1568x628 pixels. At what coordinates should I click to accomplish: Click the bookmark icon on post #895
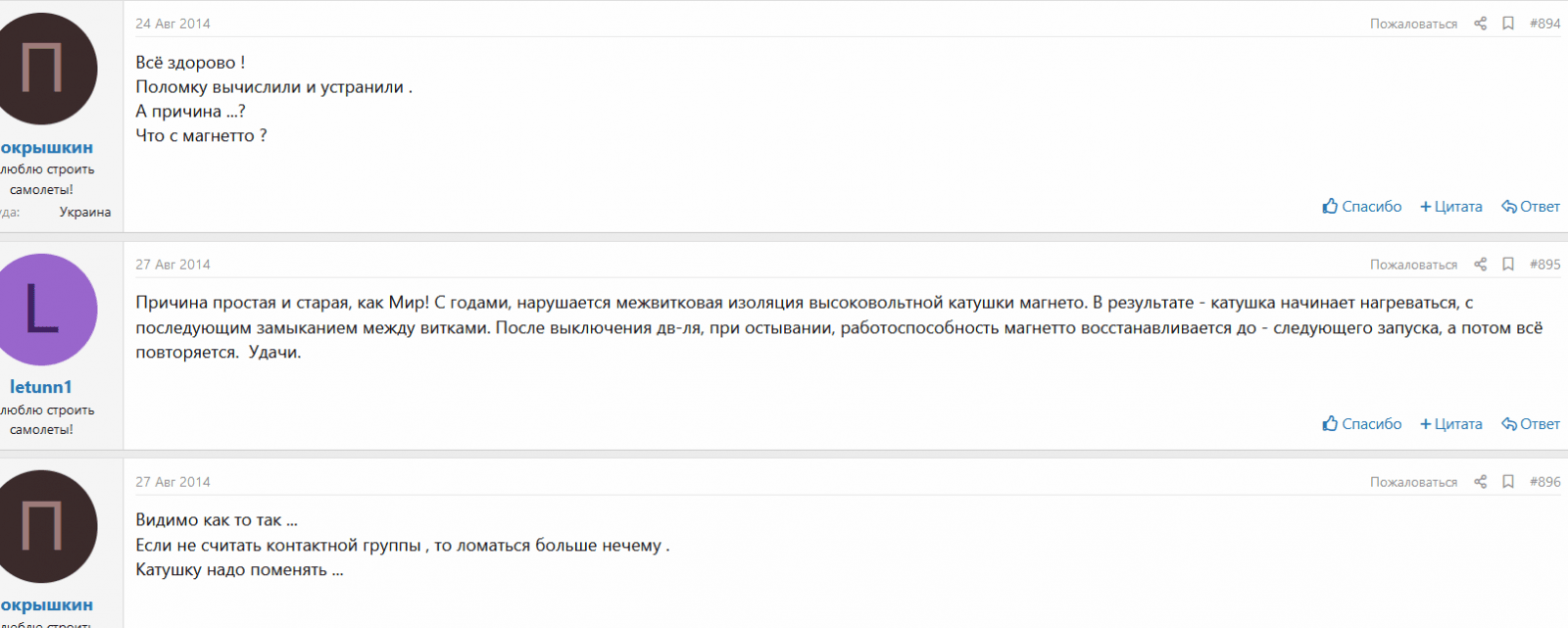pos(1507,264)
